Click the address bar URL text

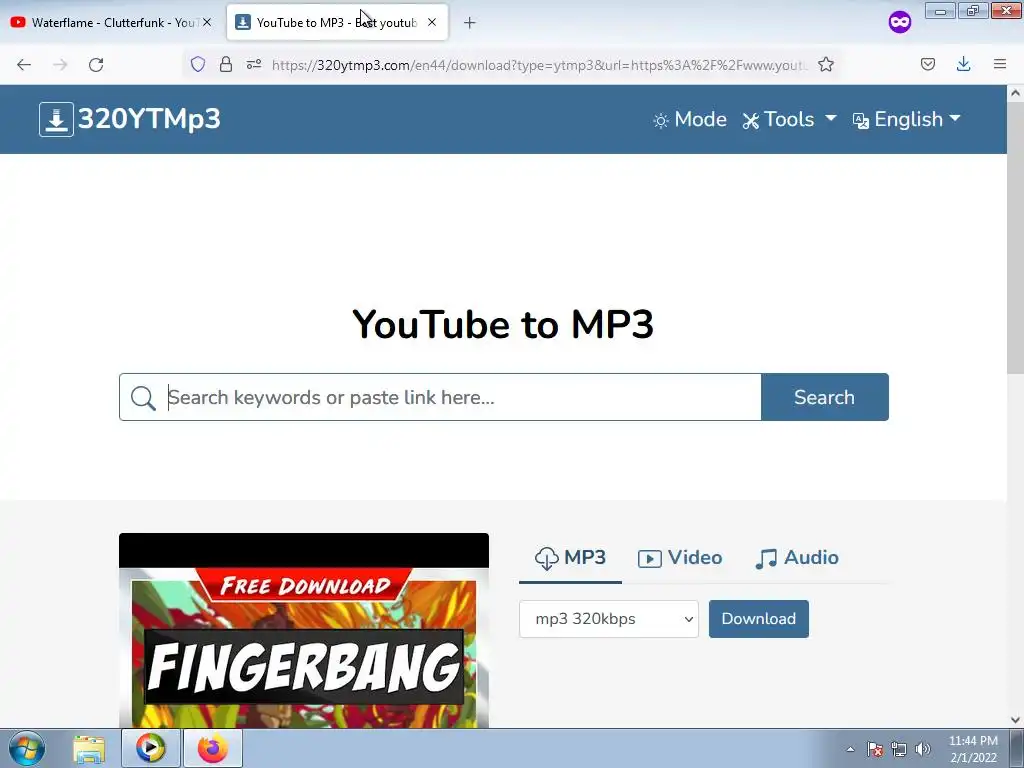click(539, 65)
